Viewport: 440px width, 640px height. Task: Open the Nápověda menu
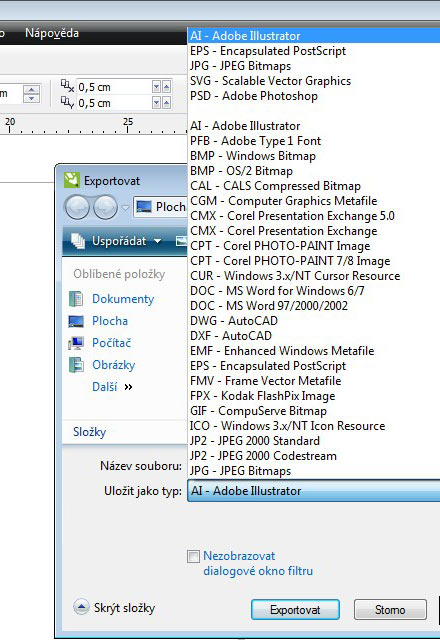52,33
